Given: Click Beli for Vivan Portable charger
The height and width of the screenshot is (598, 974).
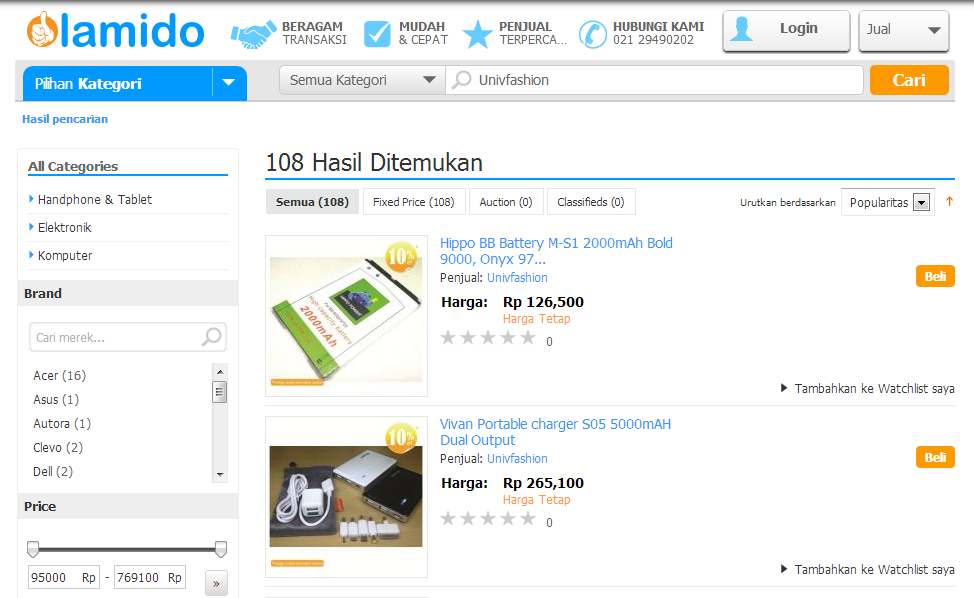Looking at the screenshot, I should 935,458.
